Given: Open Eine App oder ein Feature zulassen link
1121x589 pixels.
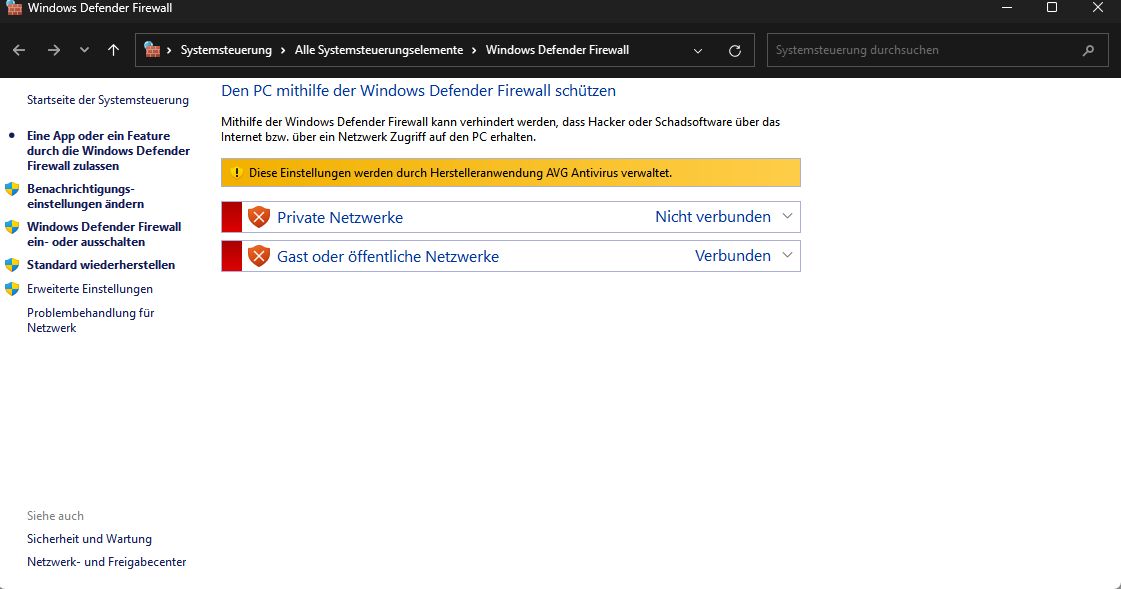Looking at the screenshot, I should pyautogui.click(x=109, y=151).
